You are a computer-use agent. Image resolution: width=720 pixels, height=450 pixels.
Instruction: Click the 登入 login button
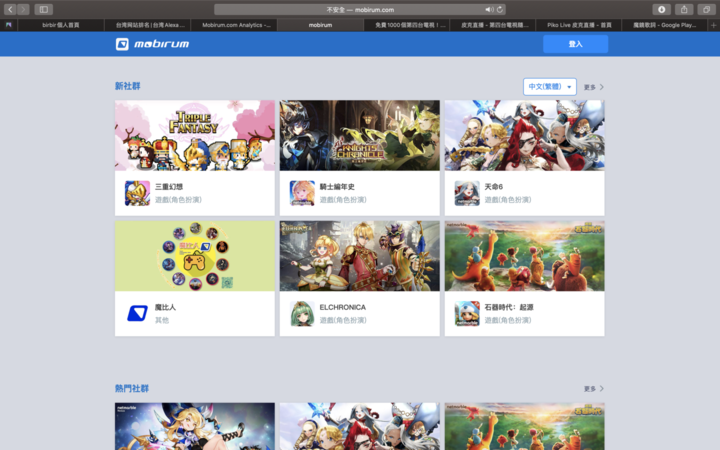pyautogui.click(x=575, y=44)
